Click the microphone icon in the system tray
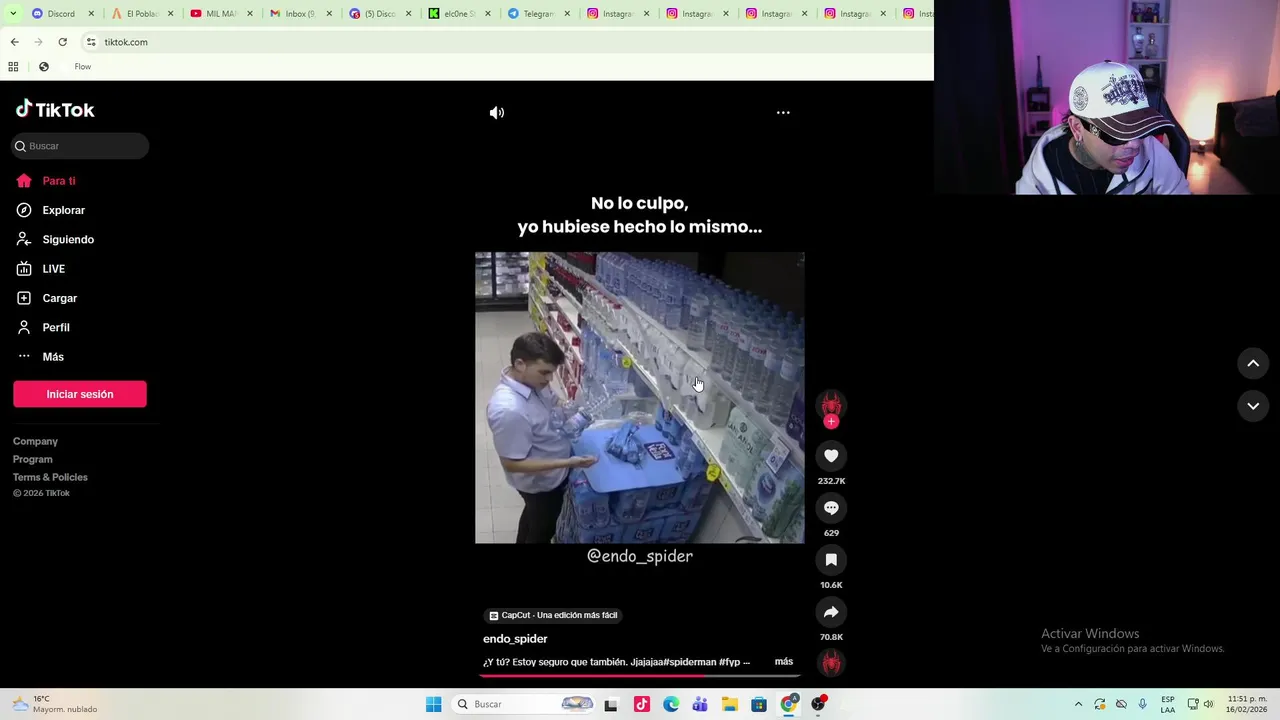 pos(1142,704)
